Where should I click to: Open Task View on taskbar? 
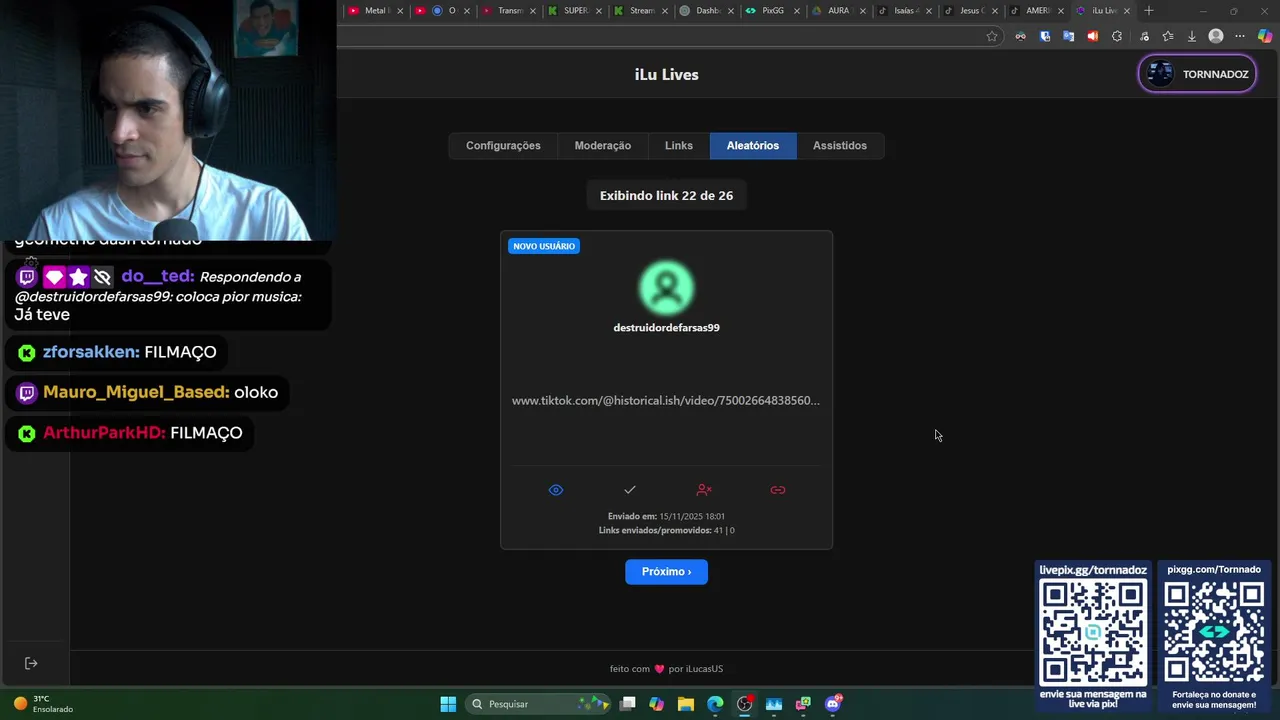[x=628, y=704]
